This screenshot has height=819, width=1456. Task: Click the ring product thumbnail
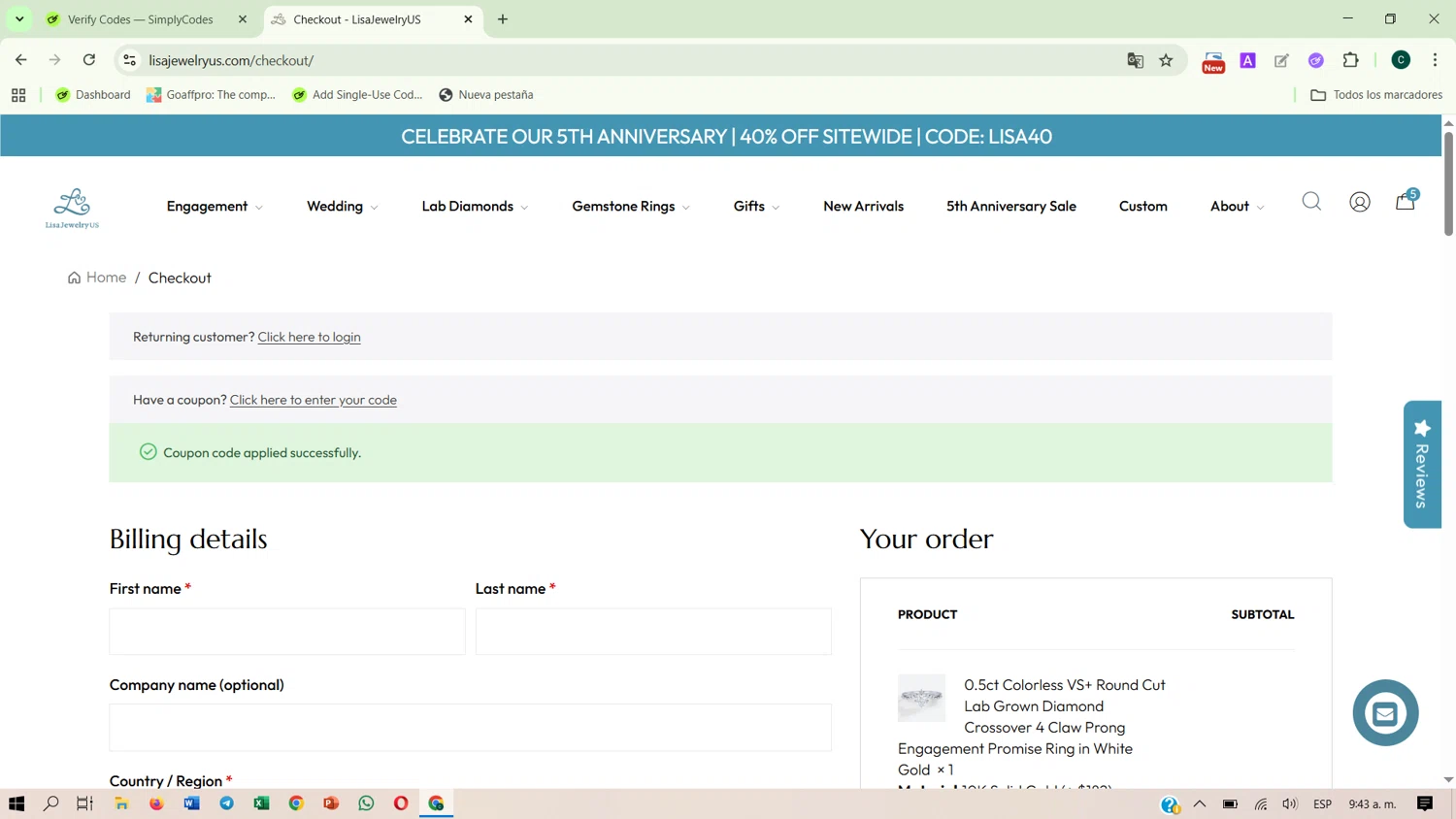coord(921,698)
